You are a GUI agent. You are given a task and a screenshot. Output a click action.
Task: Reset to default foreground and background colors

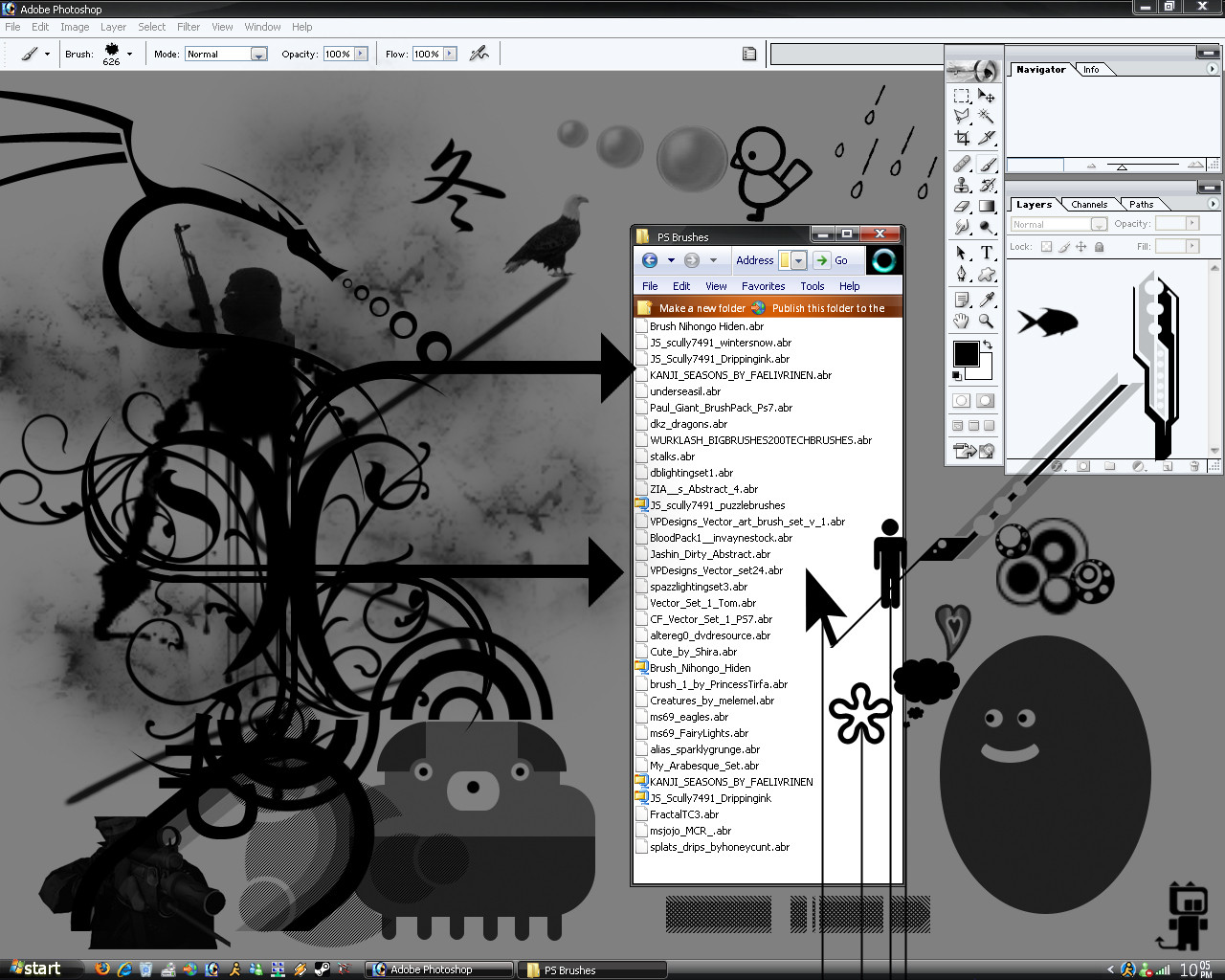[x=959, y=374]
